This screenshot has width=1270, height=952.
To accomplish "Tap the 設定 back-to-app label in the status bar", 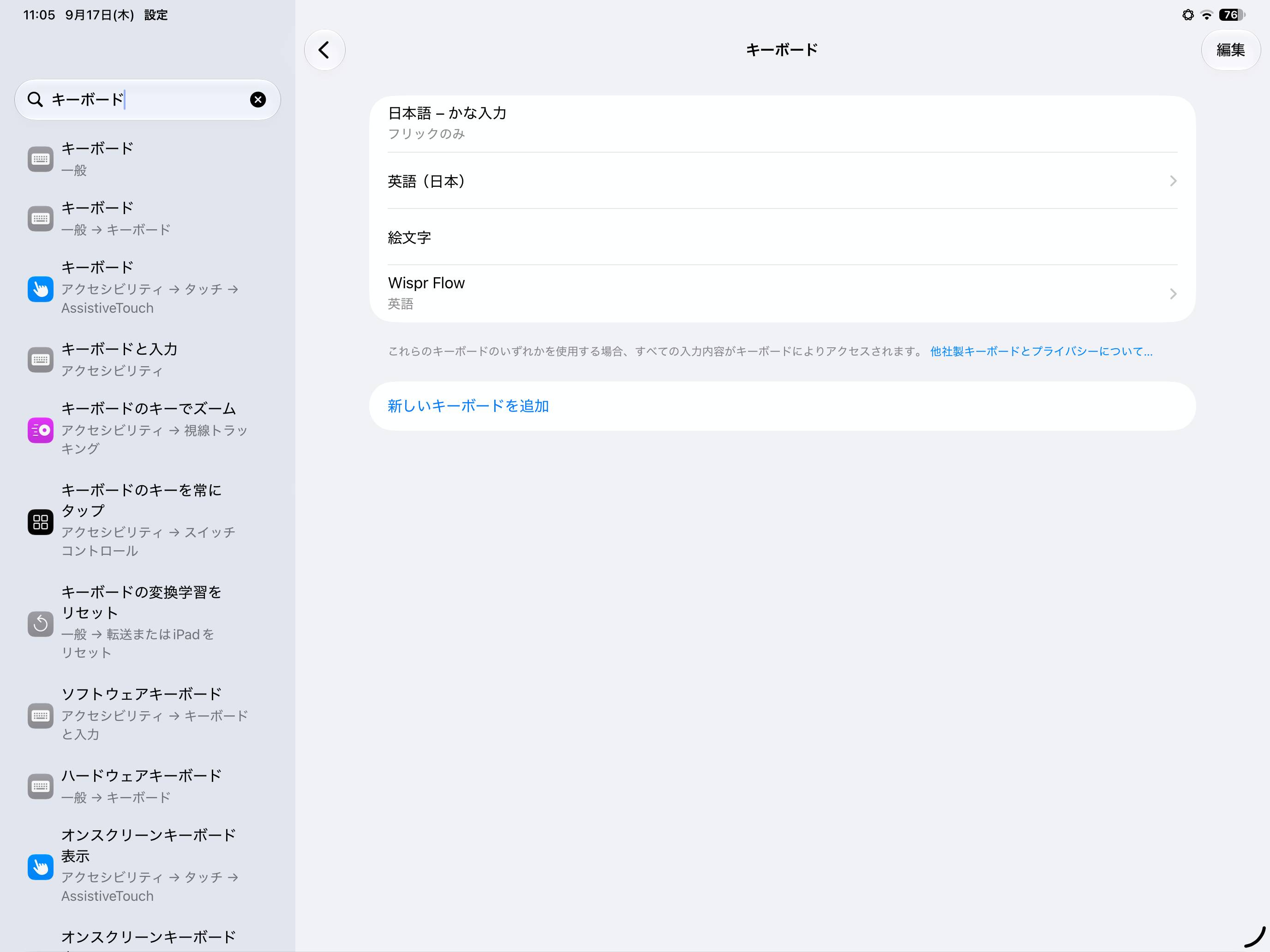I will tap(156, 15).
